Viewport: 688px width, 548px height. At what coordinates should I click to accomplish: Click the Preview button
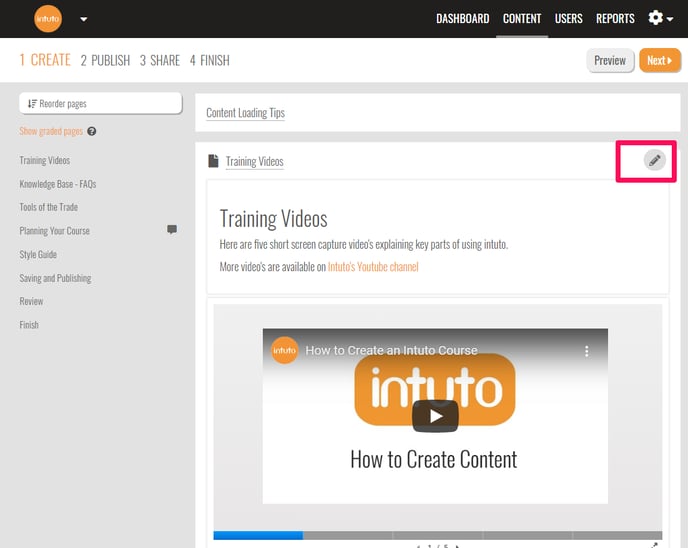tap(610, 60)
